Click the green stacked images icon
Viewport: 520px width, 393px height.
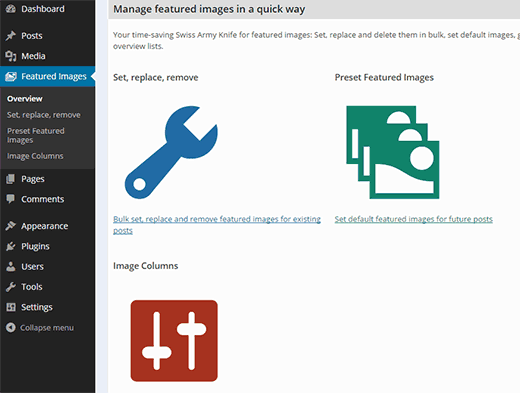point(393,152)
